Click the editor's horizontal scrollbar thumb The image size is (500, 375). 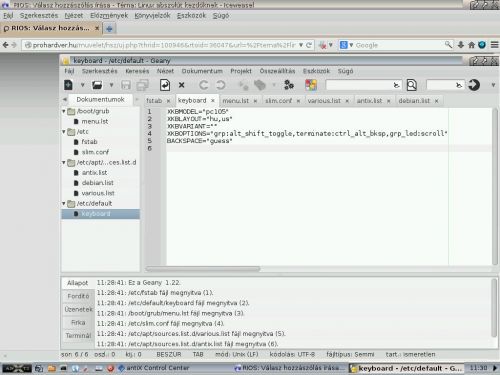coord(203,269)
